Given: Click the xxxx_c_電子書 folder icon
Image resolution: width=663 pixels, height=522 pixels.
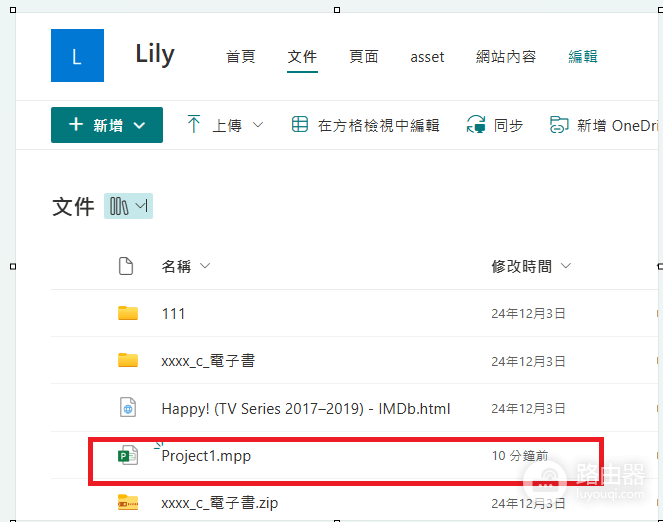Looking at the screenshot, I should tap(128, 360).
